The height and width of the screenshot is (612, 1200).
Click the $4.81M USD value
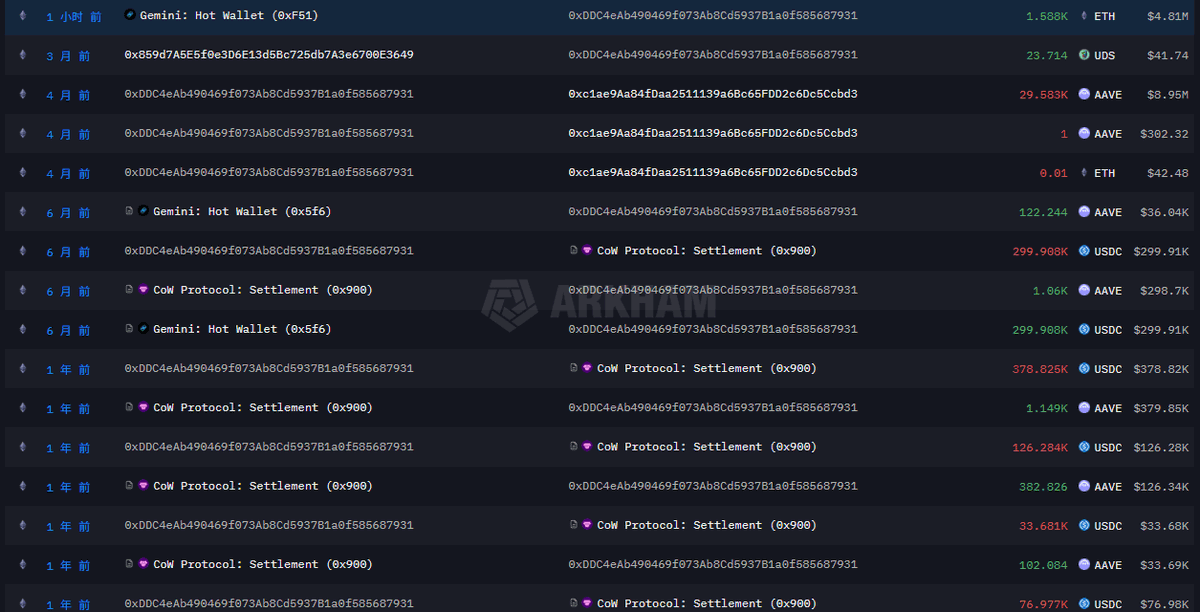pyautogui.click(x=1168, y=16)
